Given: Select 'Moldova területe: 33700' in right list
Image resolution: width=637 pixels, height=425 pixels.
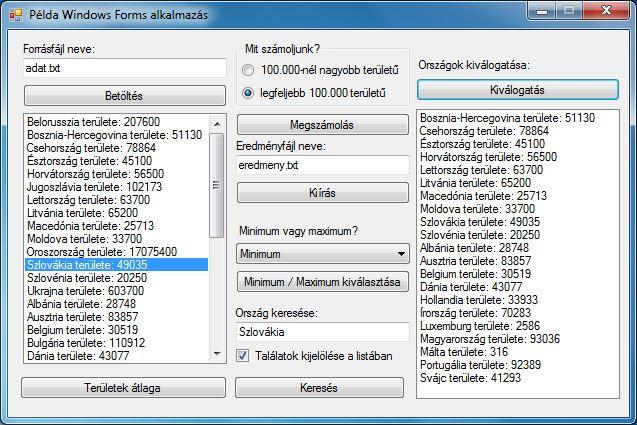Looking at the screenshot, I should [x=518, y=209].
